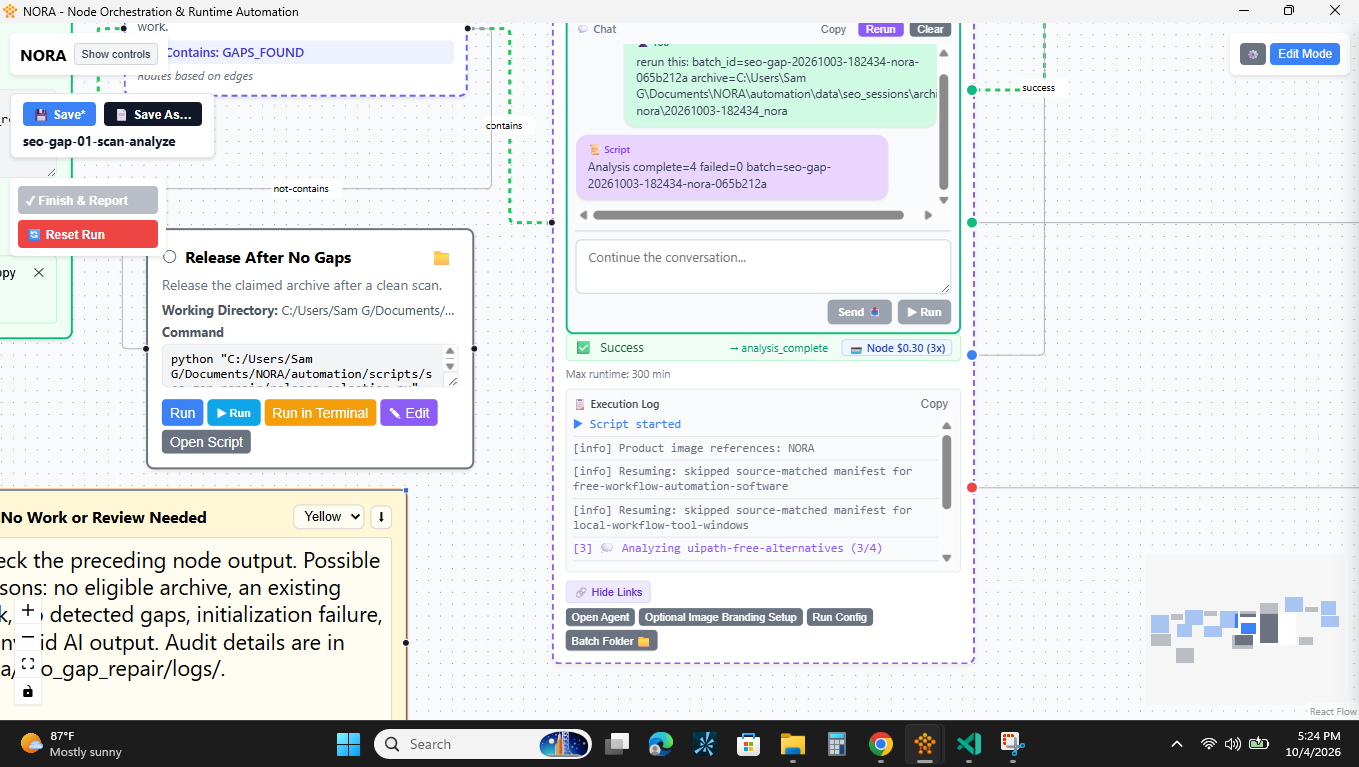Click Optional Image Branding Setup

pyautogui.click(x=721, y=617)
